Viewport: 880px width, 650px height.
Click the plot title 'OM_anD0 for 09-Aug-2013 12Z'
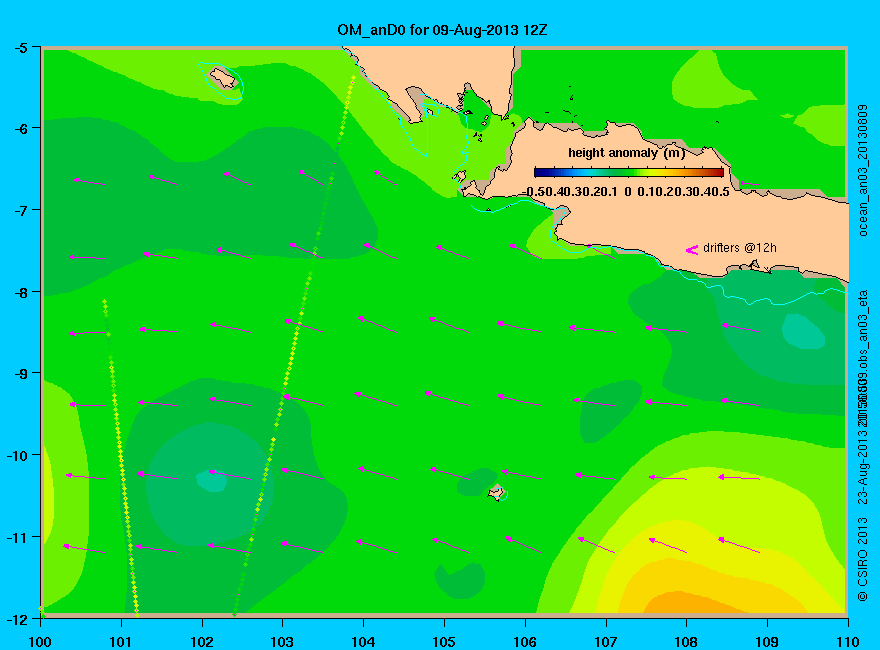point(442,30)
